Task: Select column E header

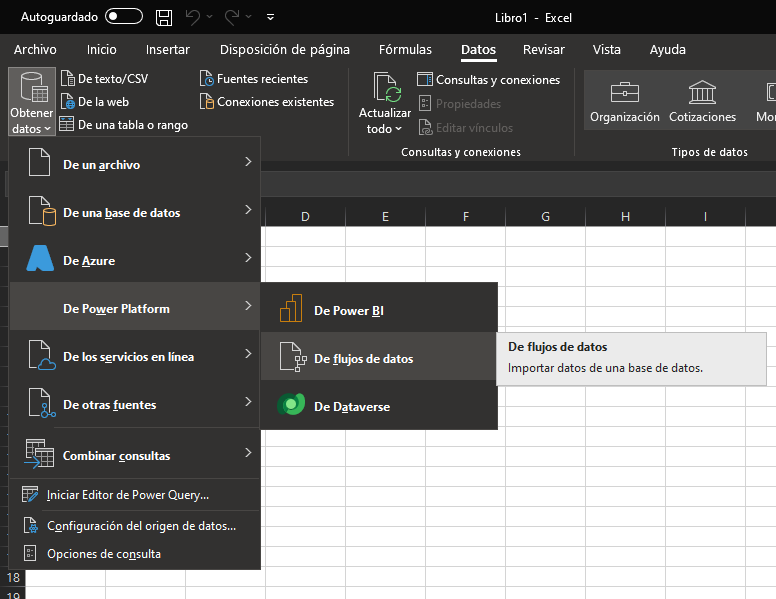Action: pos(386,216)
